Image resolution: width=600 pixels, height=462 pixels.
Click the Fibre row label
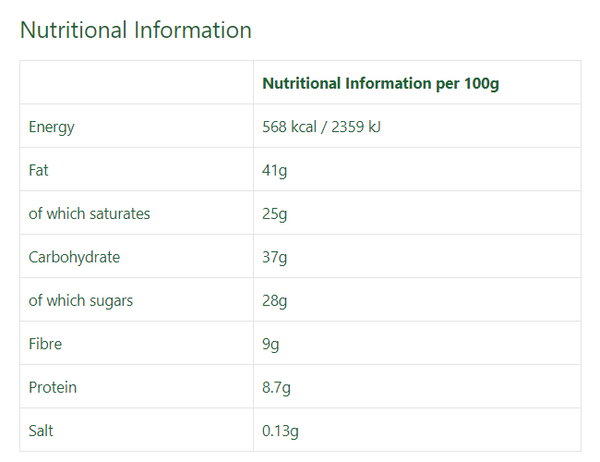click(45, 344)
